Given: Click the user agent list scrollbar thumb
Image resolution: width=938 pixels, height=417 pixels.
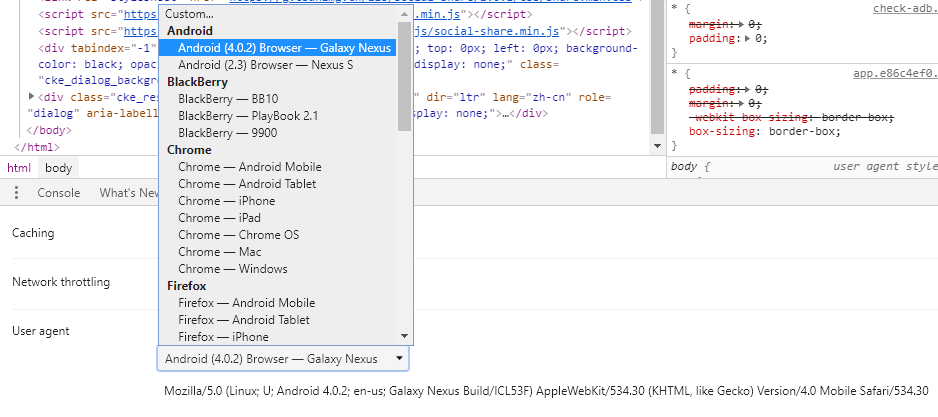Looking at the screenshot, I should point(404,75).
